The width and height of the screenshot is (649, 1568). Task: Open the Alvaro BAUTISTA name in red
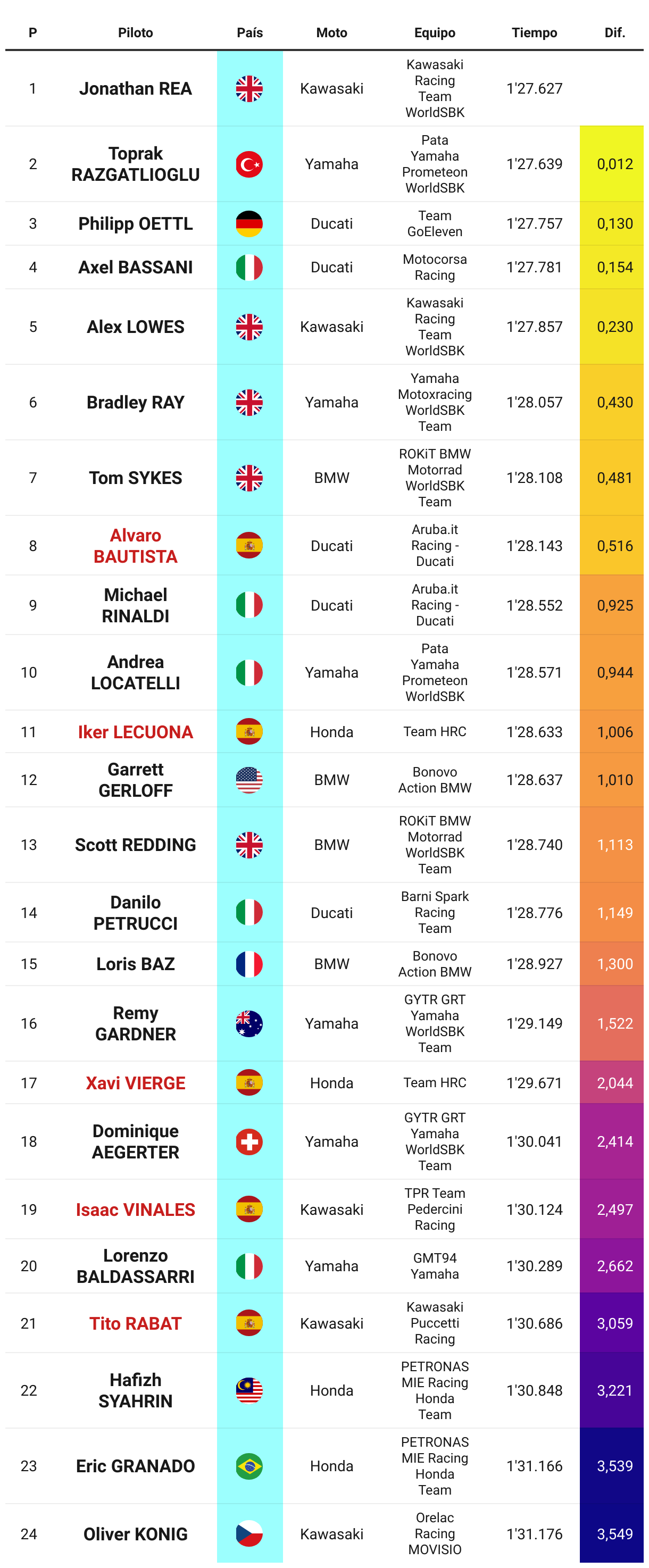135,545
